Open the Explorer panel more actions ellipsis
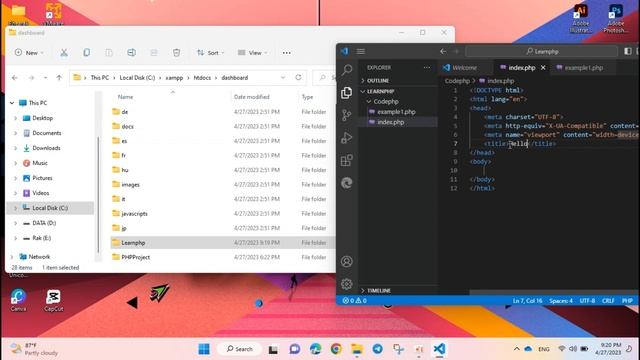Image resolution: width=640 pixels, height=360 pixels. [427, 68]
